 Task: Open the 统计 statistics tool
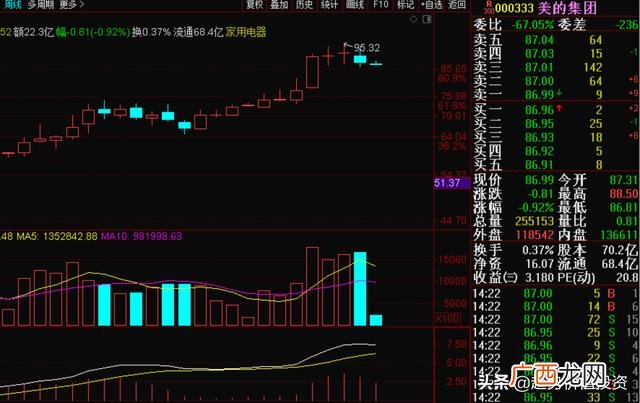[x=329, y=5]
